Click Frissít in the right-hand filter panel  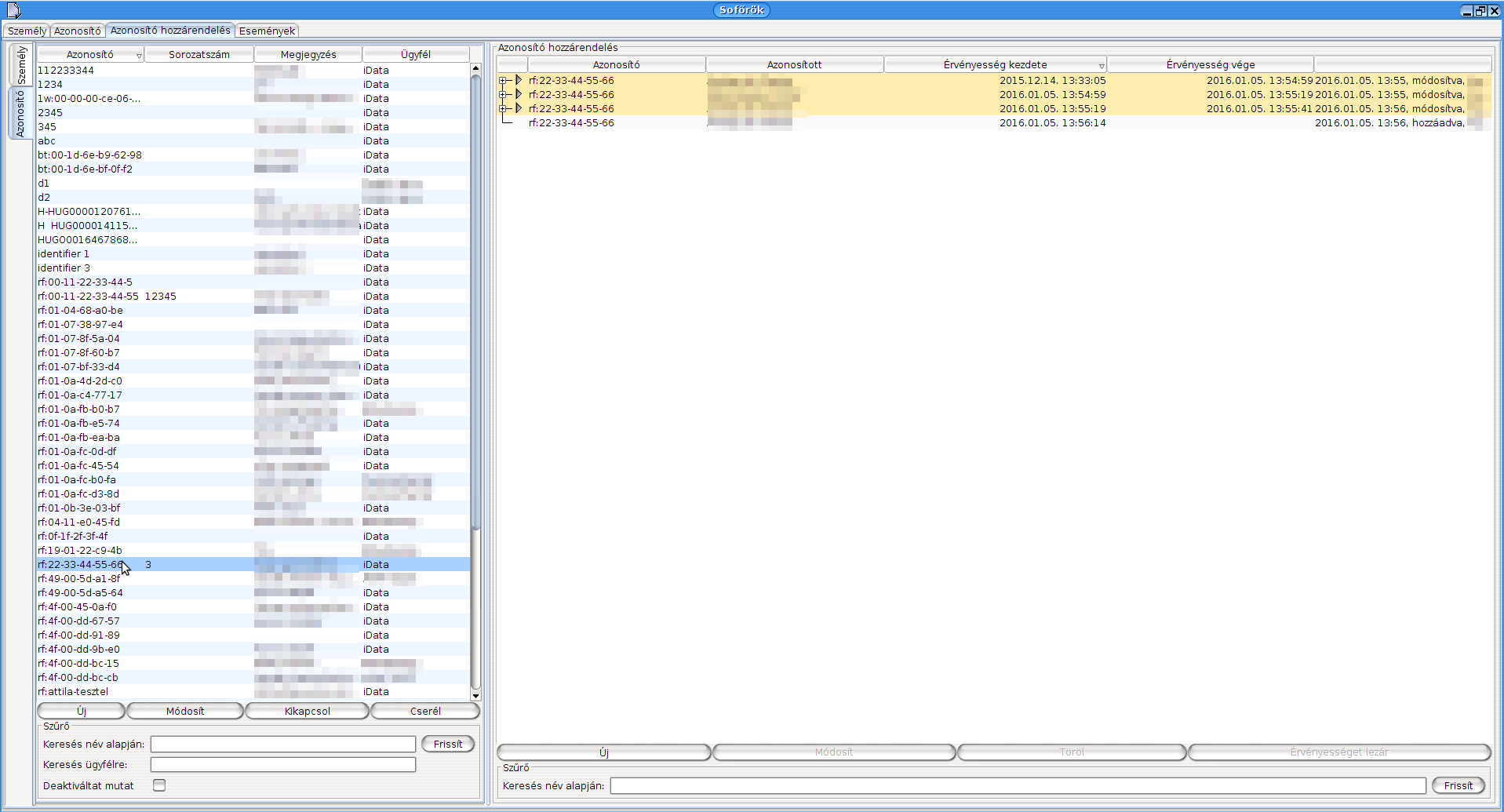pyautogui.click(x=1458, y=785)
